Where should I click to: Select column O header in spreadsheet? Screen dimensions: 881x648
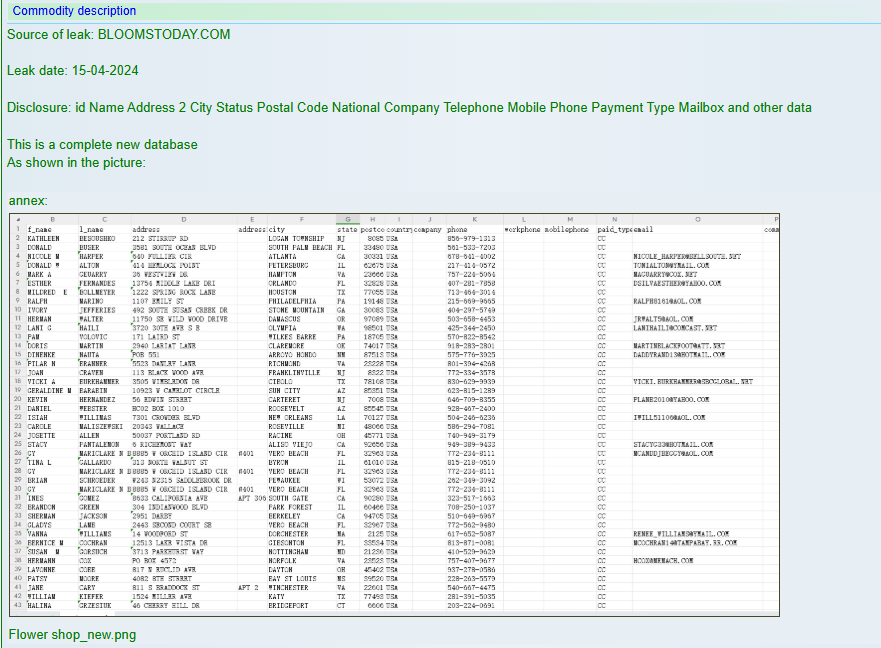696,220
